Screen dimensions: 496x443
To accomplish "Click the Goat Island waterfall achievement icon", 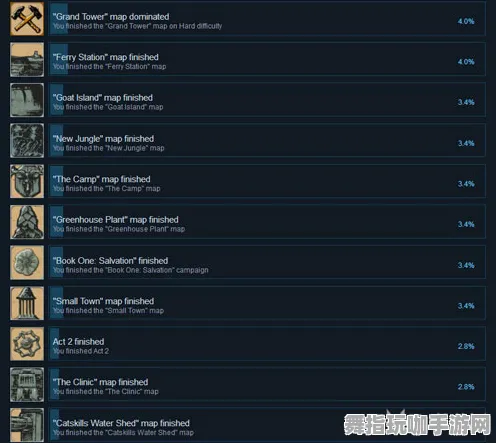I will point(27,100).
